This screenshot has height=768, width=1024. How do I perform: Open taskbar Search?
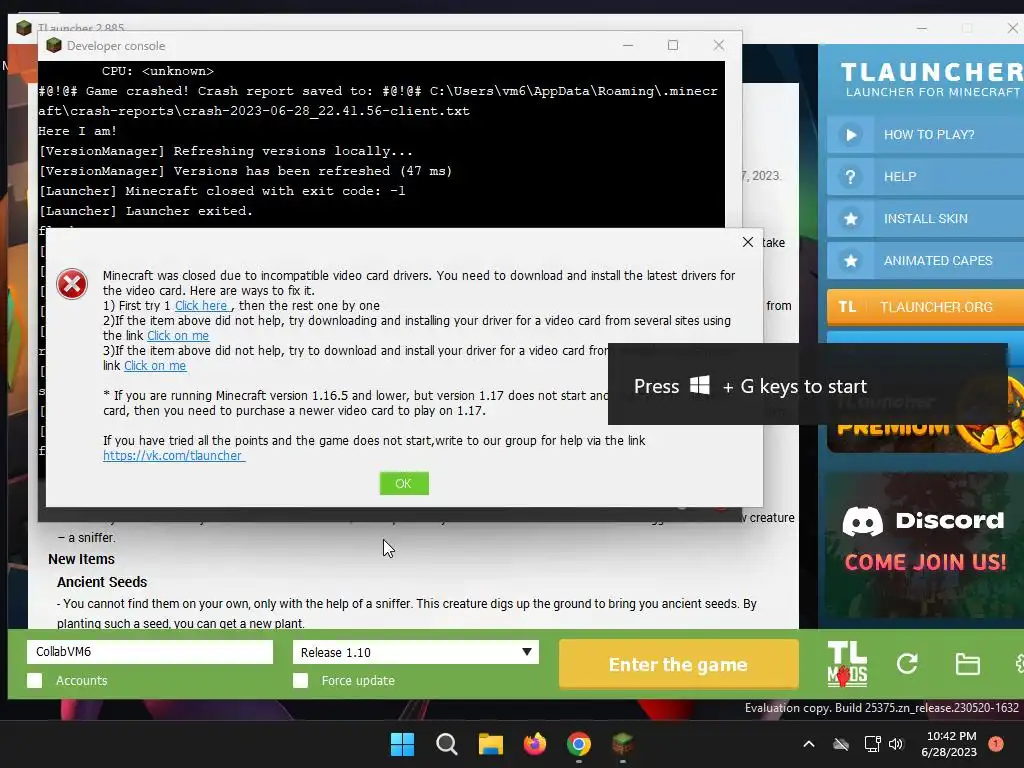pyautogui.click(x=447, y=744)
